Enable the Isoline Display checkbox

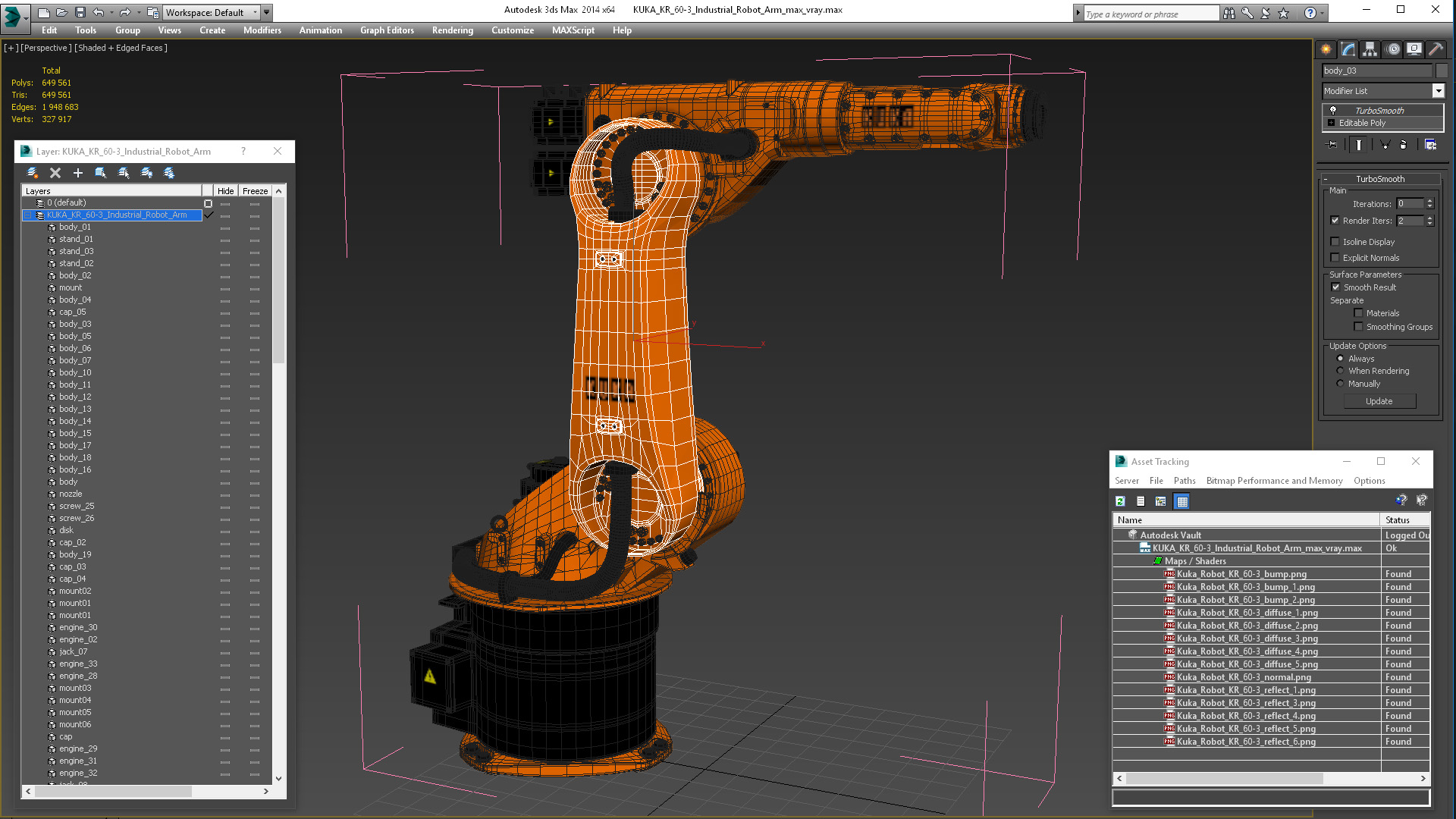pyautogui.click(x=1335, y=241)
